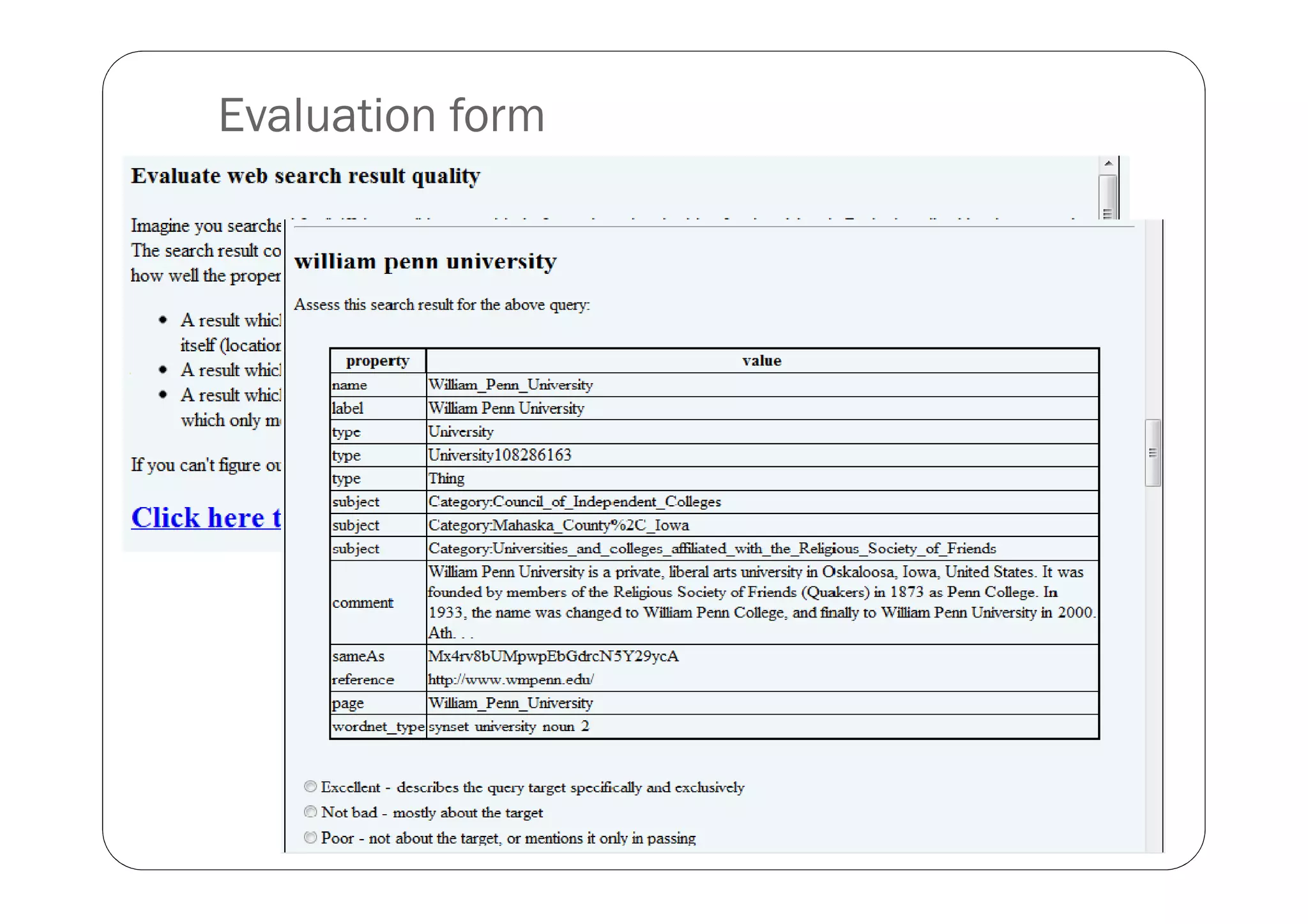The width and height of the screenshot is (1308, 924).
Task: Select the Not bad rating option
Action: (x=310, y=812)
